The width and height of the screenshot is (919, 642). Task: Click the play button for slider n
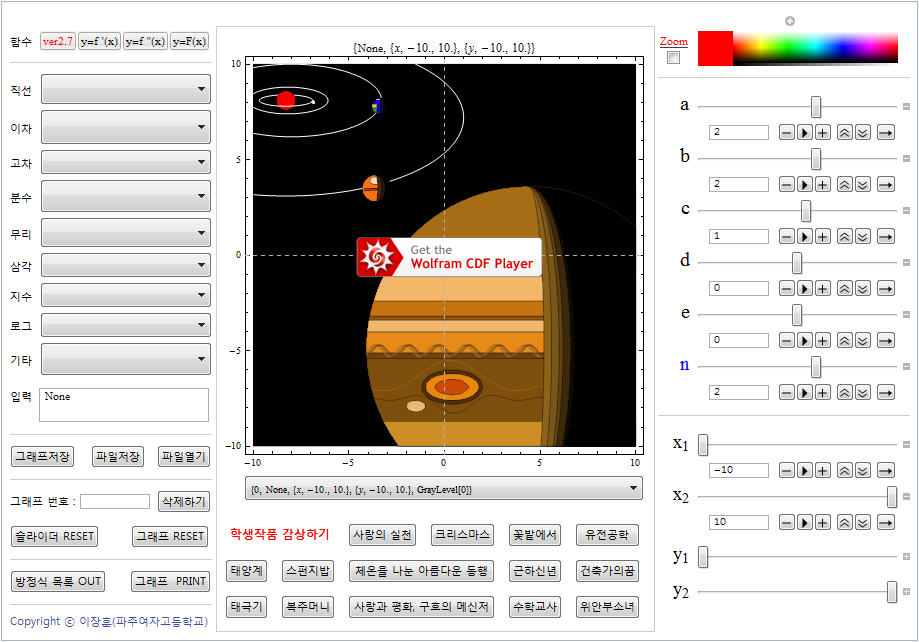click(x=805, y=392)
